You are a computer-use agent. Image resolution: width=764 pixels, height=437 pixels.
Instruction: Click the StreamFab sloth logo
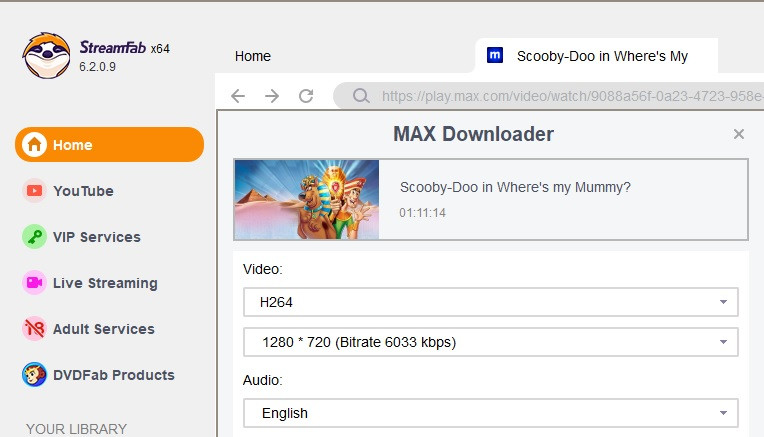pyautogui.click(x=46, y=56)
